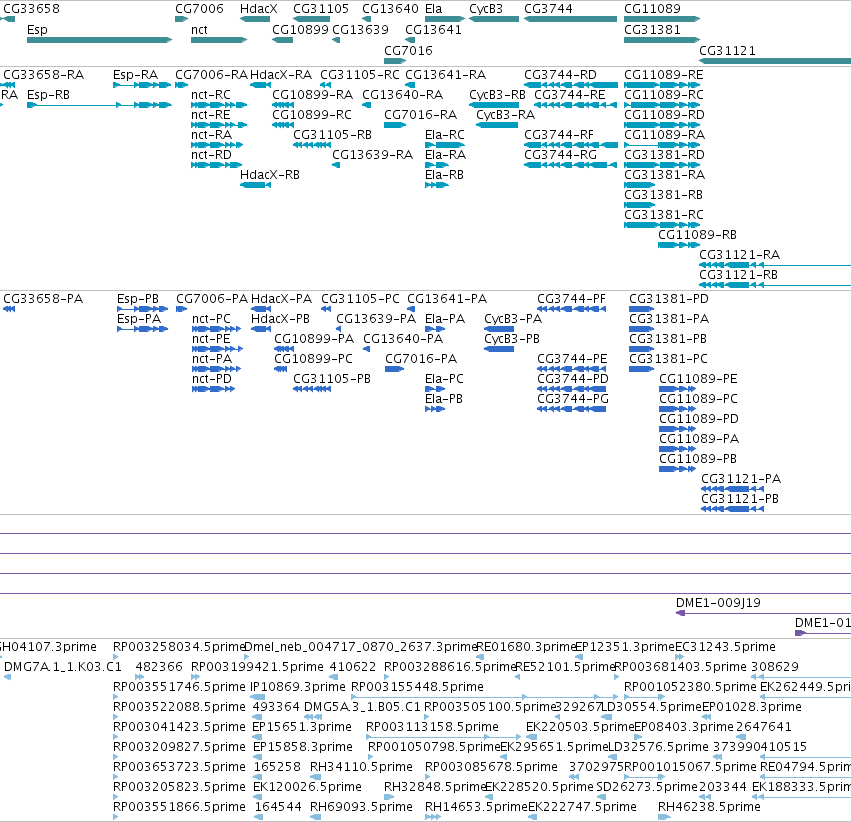Select the CG31105-RB transcript glyph
Image resolution: width=851 pixels, height=822 pixels.
coord(312,145)
